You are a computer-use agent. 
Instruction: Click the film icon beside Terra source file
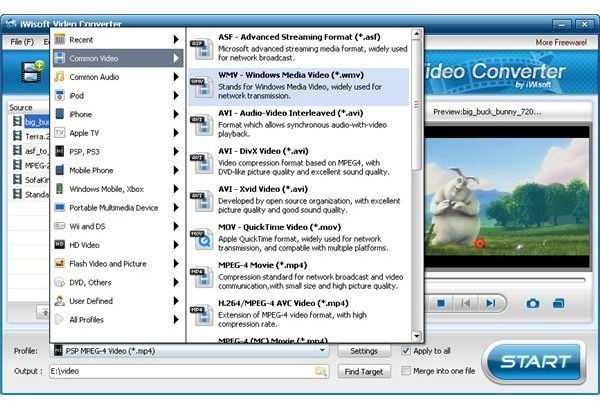click(17, 135)
